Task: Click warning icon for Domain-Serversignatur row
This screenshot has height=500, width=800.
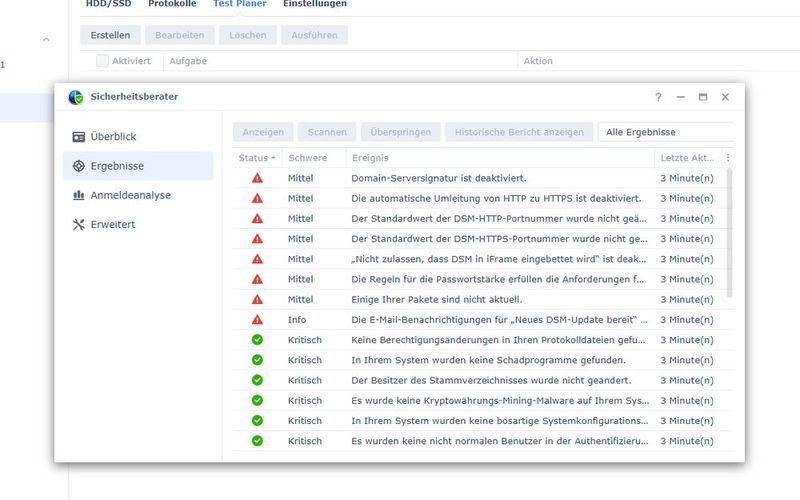Action: pos(257,178)
